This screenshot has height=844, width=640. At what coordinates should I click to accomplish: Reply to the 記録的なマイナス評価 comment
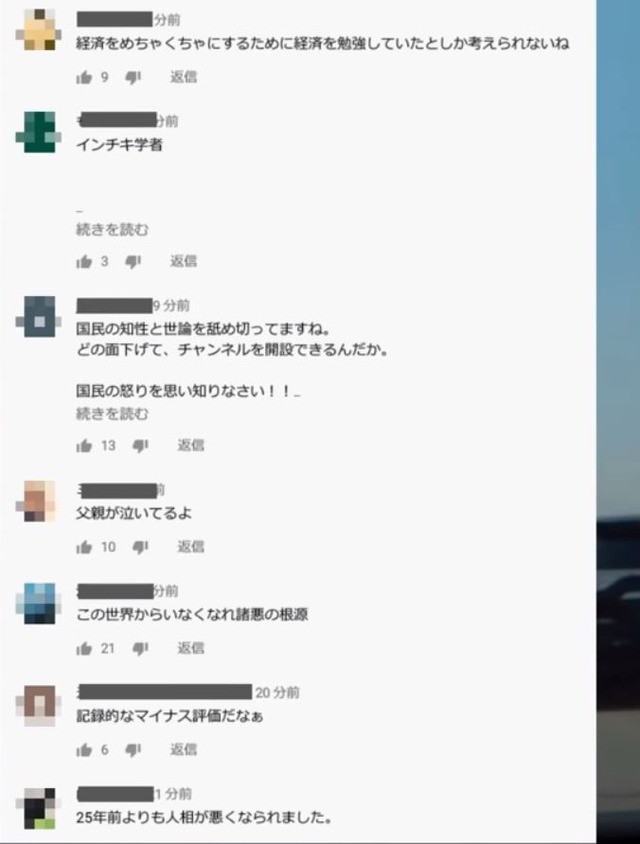(x=184, y=749)
